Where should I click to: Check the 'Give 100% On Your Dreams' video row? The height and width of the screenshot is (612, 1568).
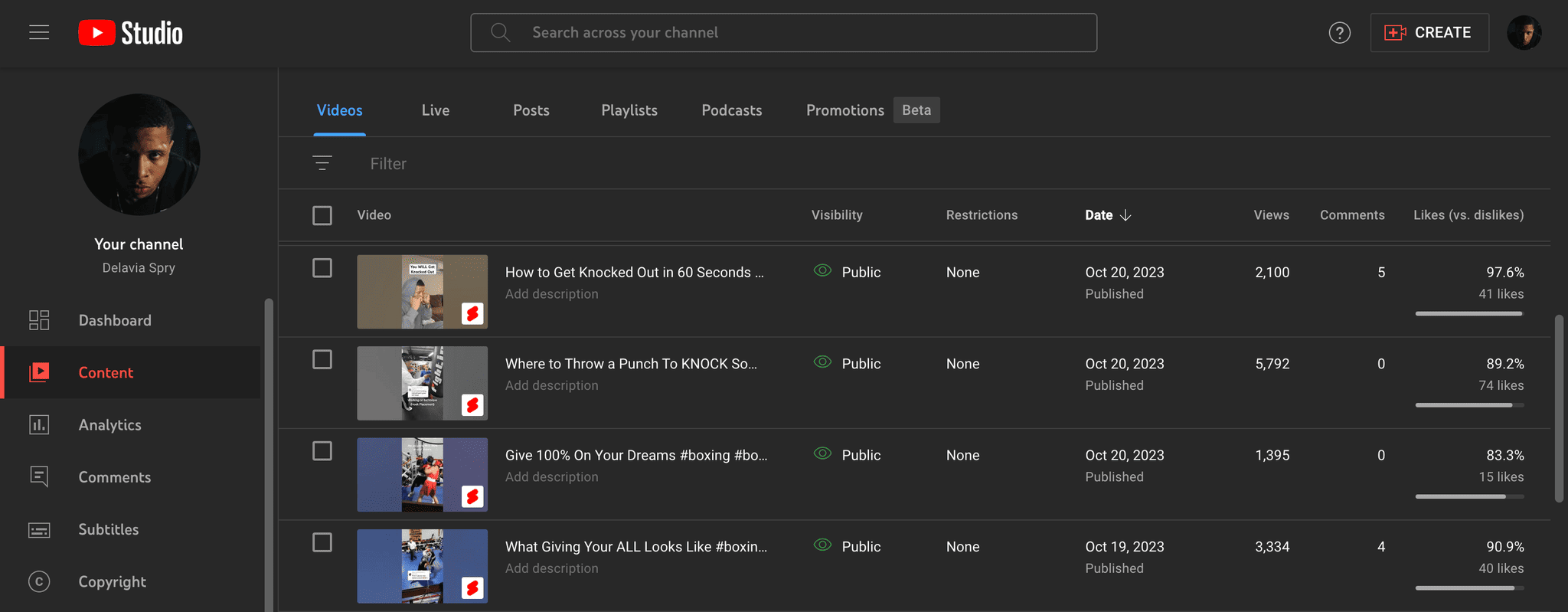pyautogui.click(x=322, y=451)
